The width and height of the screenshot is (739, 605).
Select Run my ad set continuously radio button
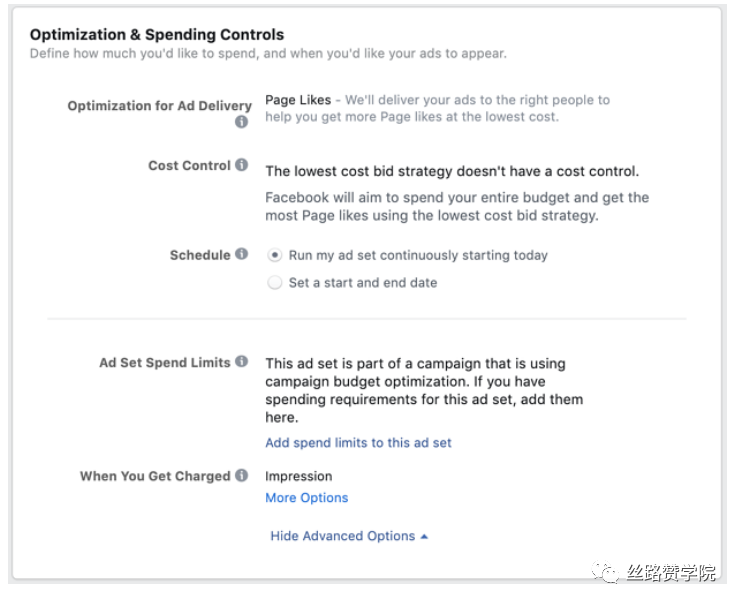[x=275, y=255]
